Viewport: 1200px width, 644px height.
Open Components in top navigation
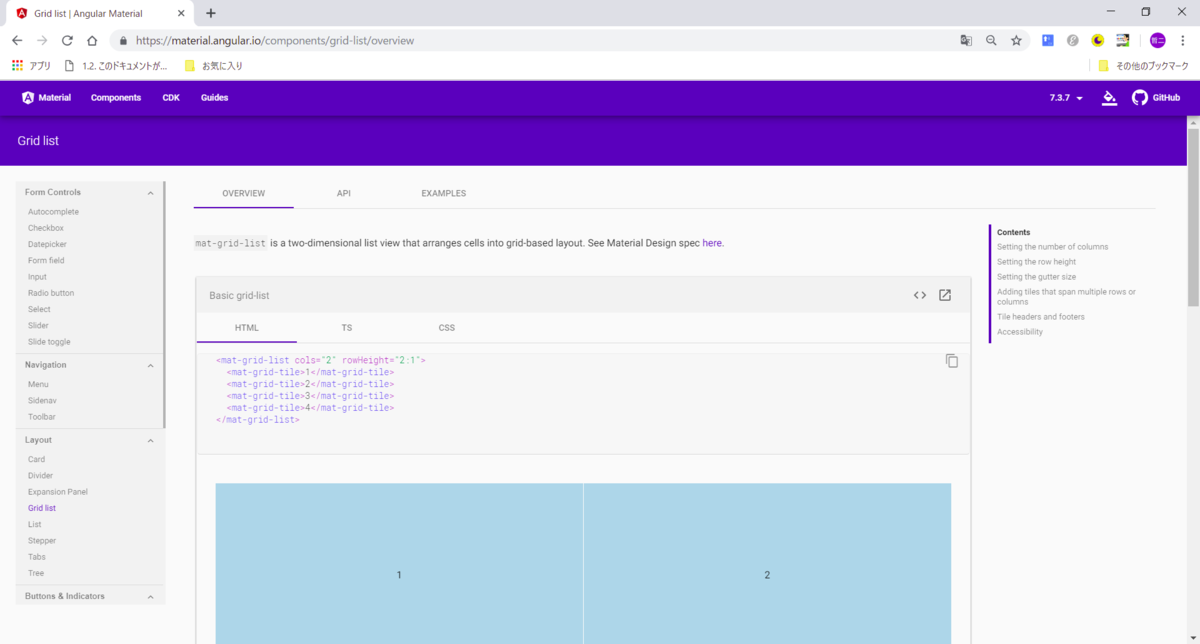pyautogui.click(x=116, y=98)
